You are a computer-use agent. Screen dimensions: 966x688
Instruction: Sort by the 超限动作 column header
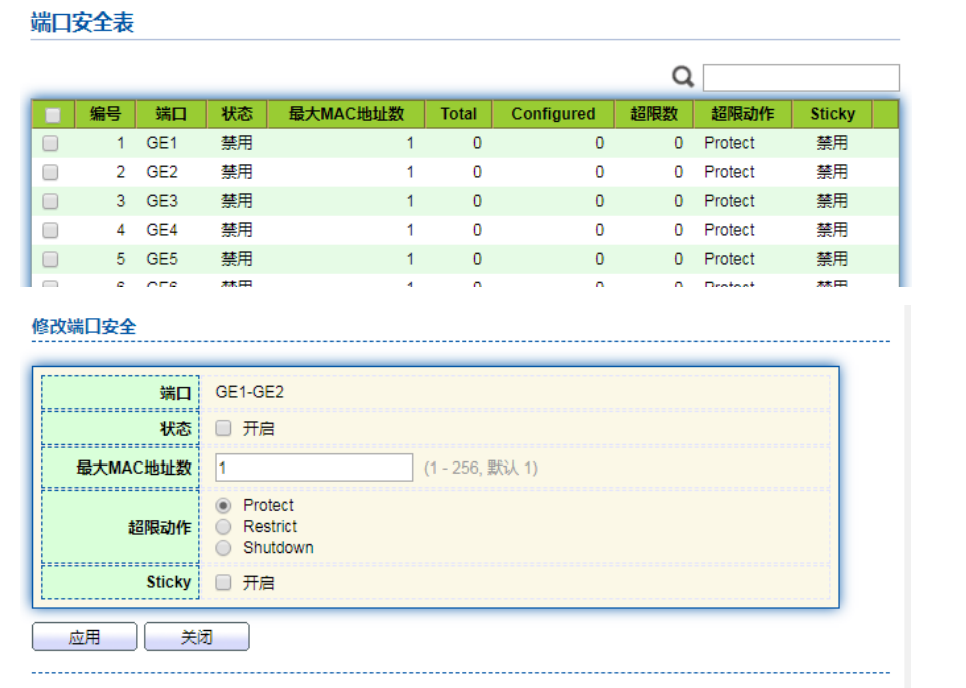point(742,114)
